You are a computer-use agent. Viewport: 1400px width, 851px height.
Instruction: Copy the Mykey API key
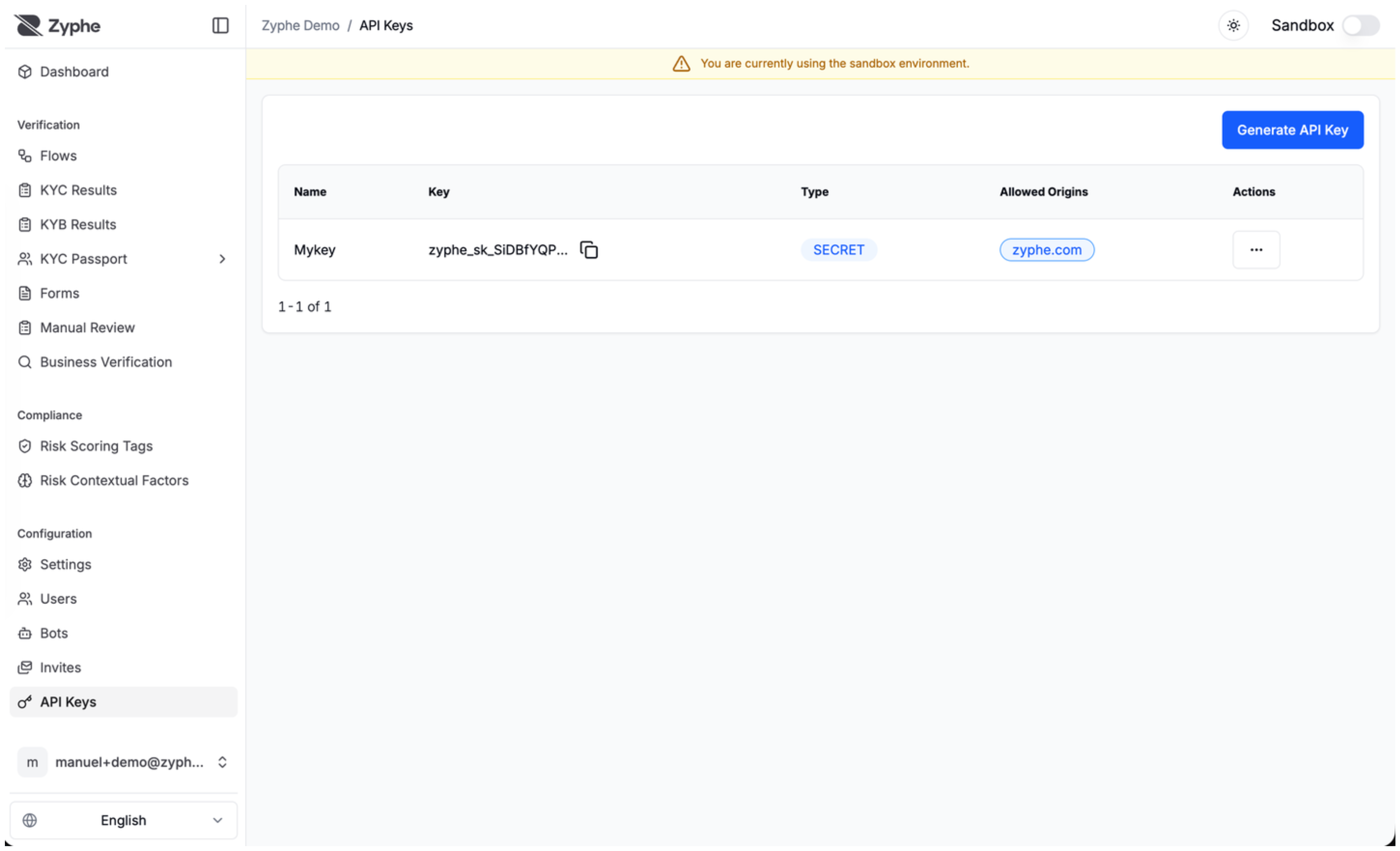point(589,250)
